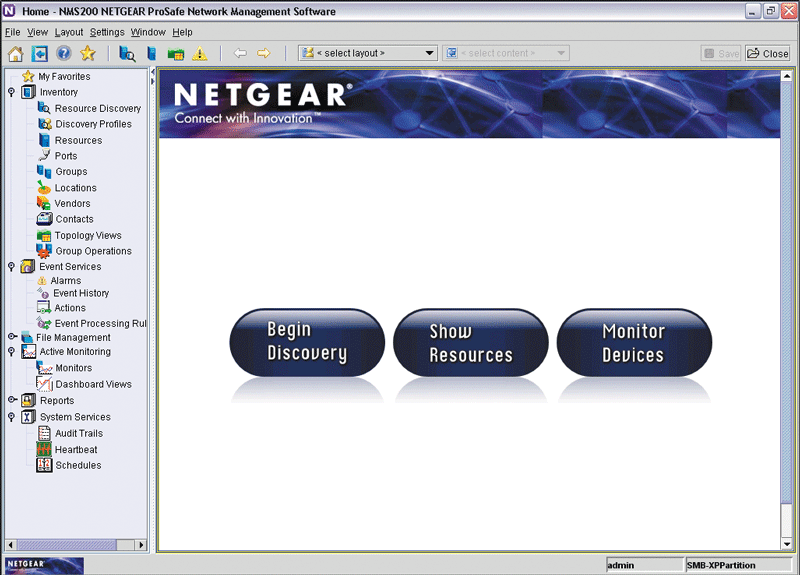Select Topology Views in the Inventory tree

(88, 236)
